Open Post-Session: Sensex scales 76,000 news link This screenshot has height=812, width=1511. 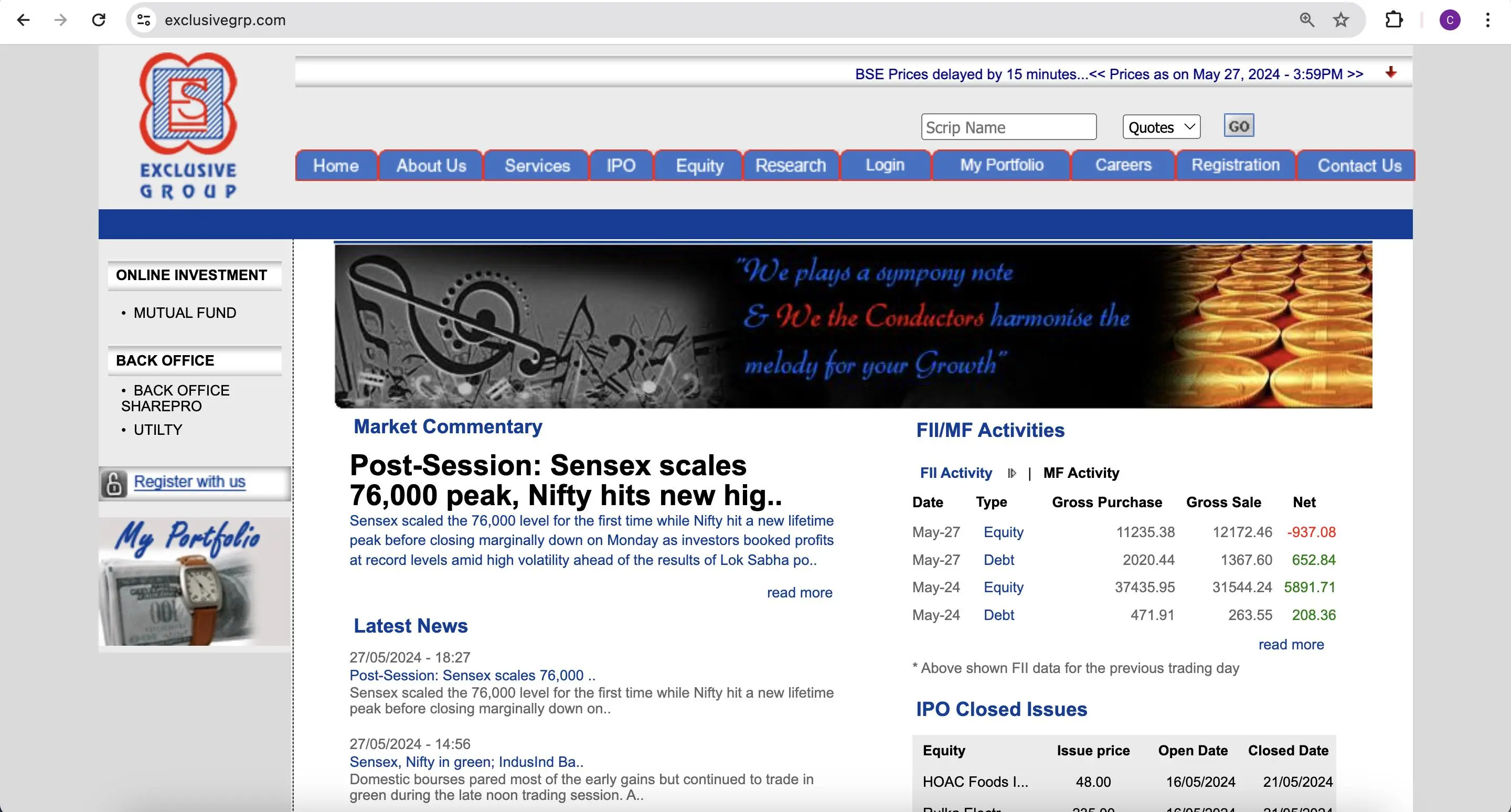tap(472, 676)
